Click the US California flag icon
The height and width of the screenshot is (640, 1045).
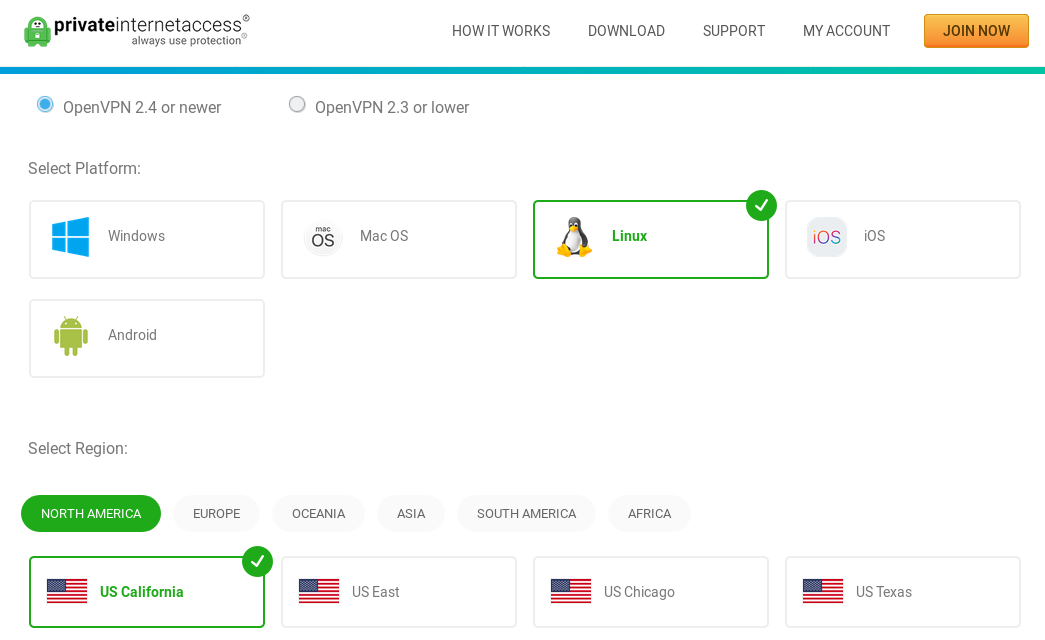pos(67,592)
